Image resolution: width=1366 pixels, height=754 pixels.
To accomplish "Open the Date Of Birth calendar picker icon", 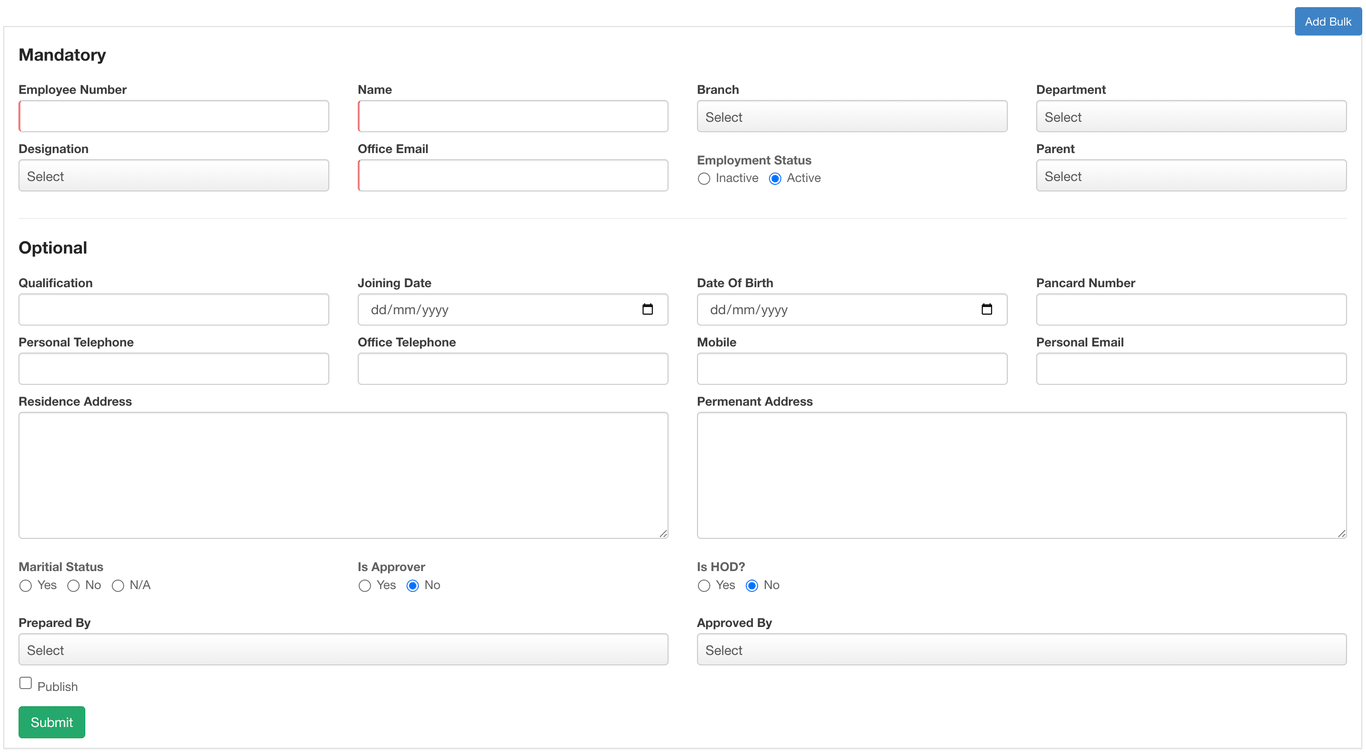I will [986, 309].
